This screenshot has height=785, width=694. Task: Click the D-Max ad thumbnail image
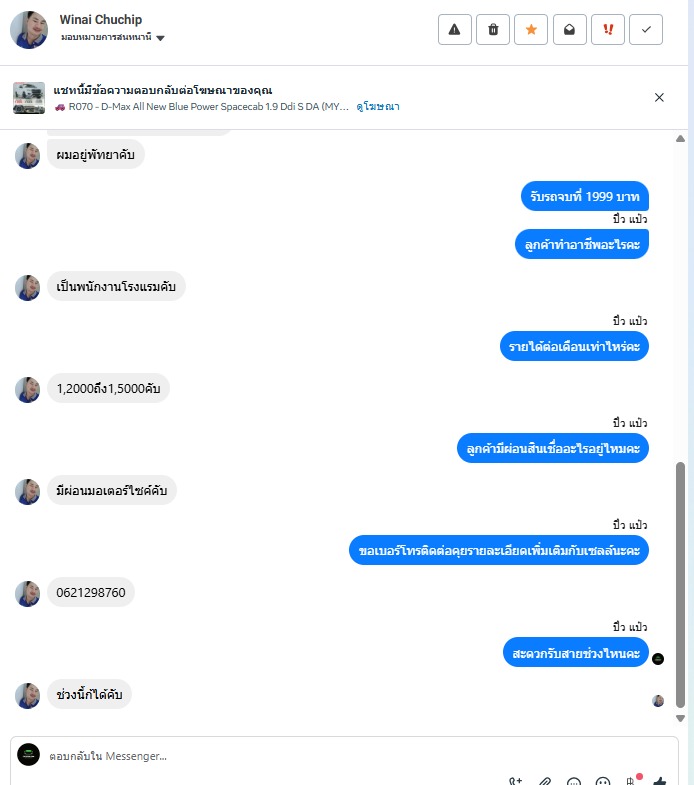tap(28, 97)
